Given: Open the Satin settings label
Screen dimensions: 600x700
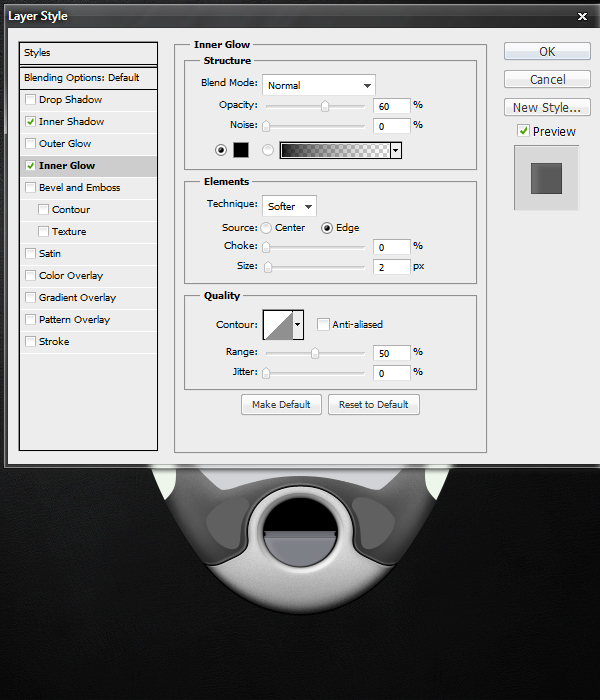Looking at the screenshot, I should (x=50, y=254).
